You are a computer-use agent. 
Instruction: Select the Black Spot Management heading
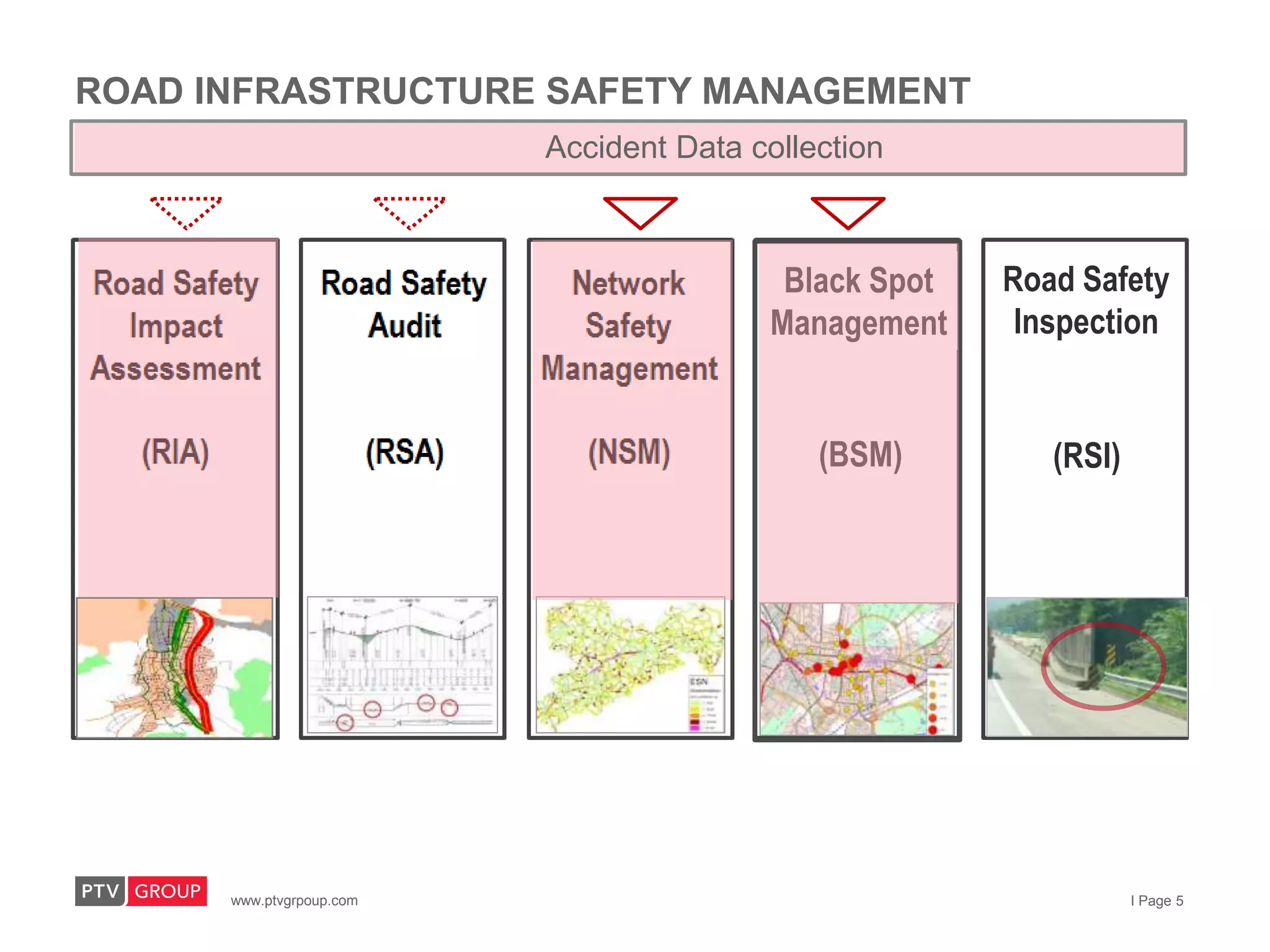point(858,302)
